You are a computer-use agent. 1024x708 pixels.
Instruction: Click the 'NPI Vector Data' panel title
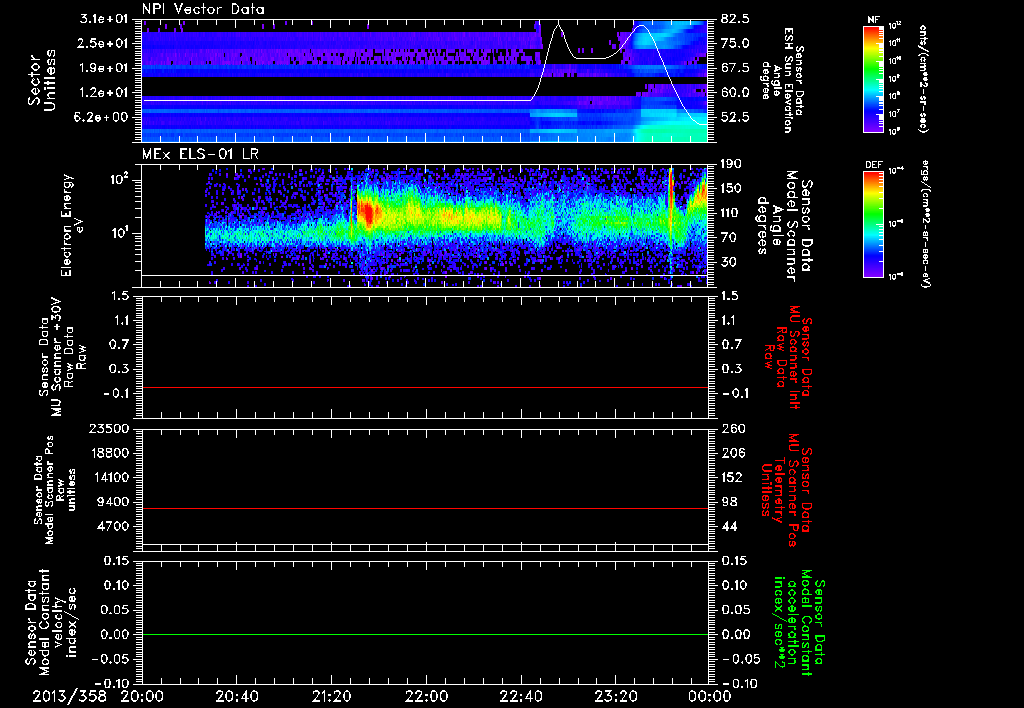tap(203, 9)
